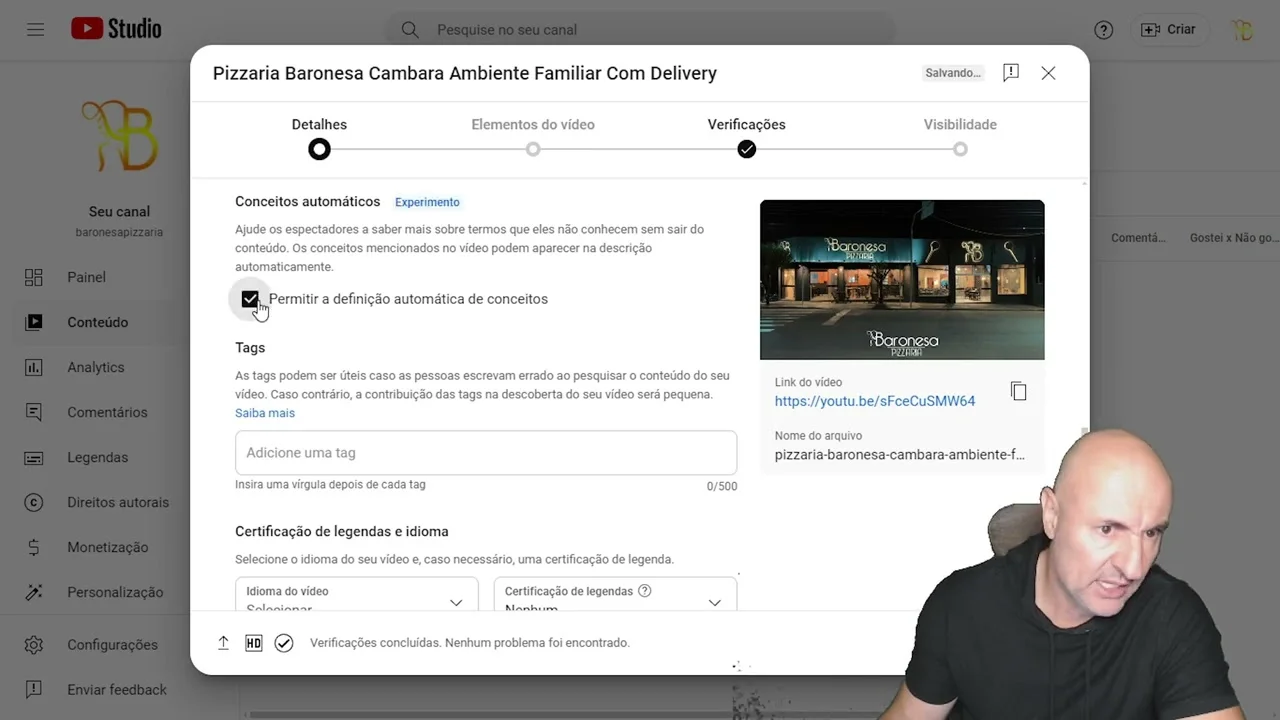Screen dimensions: 1280x720
Task: Click the Comentá... column header
Action: (1138, 238)
